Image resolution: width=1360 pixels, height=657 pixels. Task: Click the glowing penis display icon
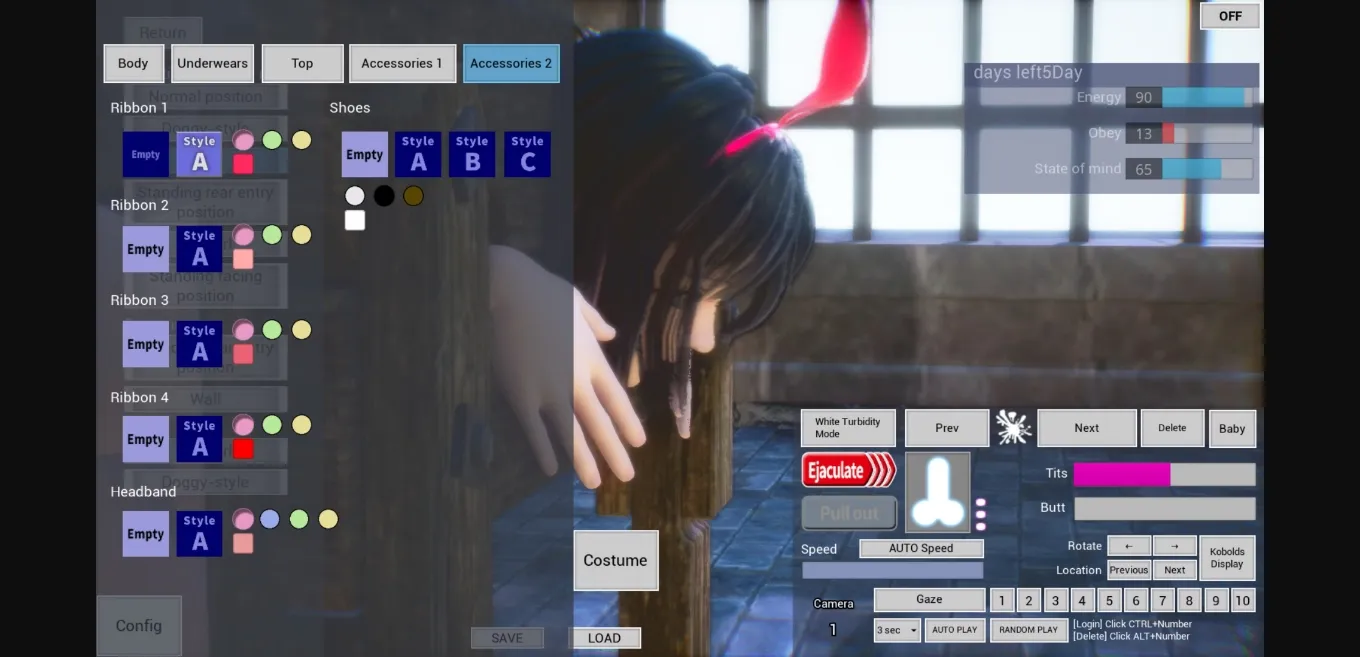938,491
